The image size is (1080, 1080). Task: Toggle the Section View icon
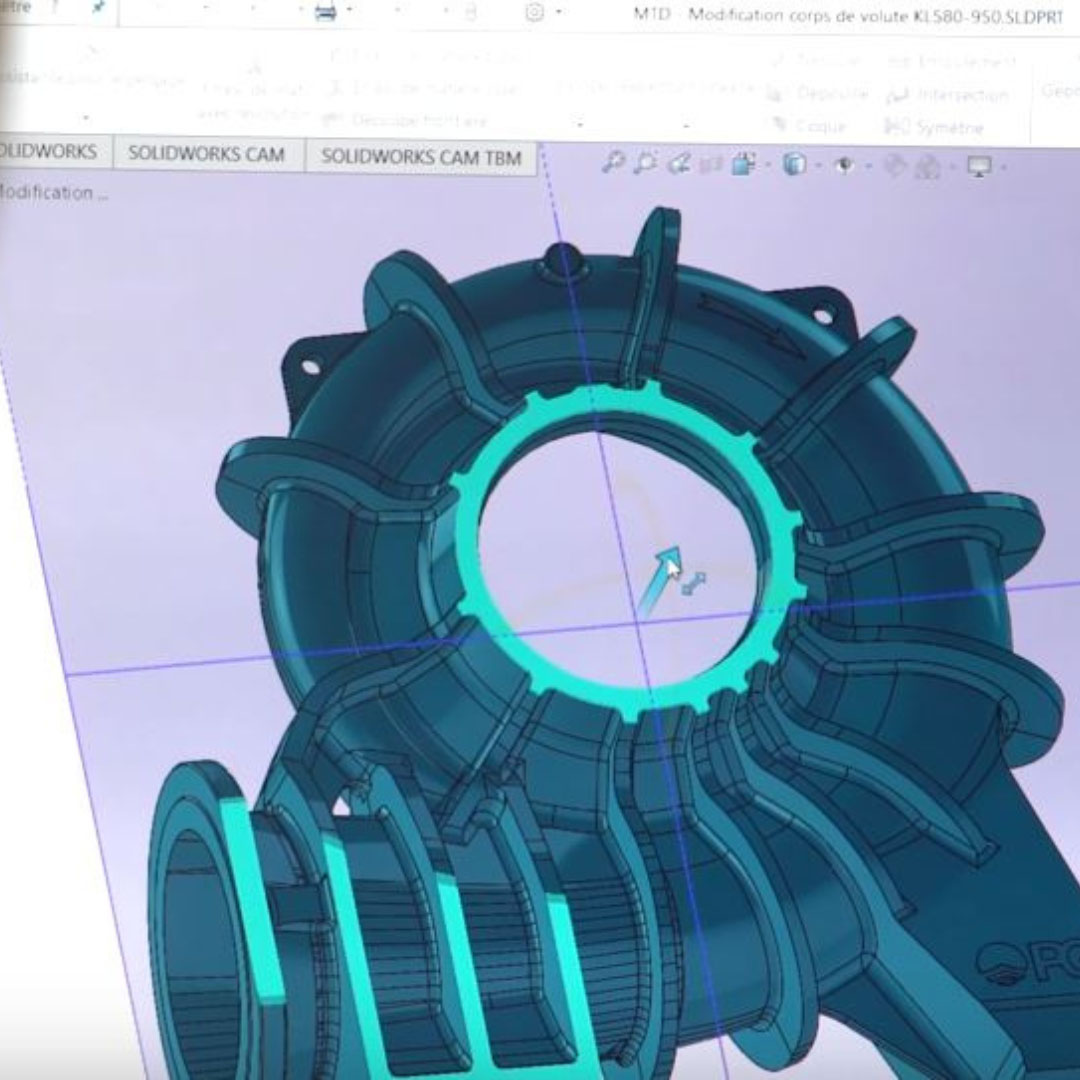(x=712, y=164)
